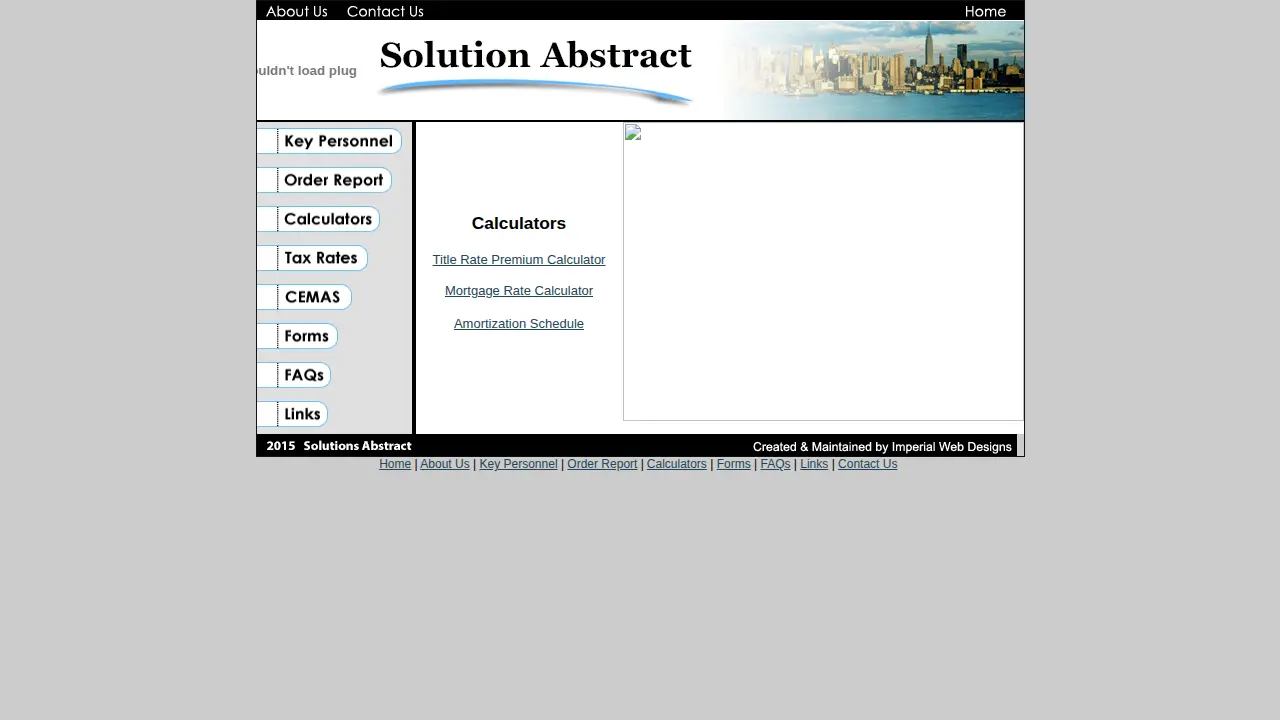Open footer Order Report link
1280x720 pixels.
click(602, 464)
